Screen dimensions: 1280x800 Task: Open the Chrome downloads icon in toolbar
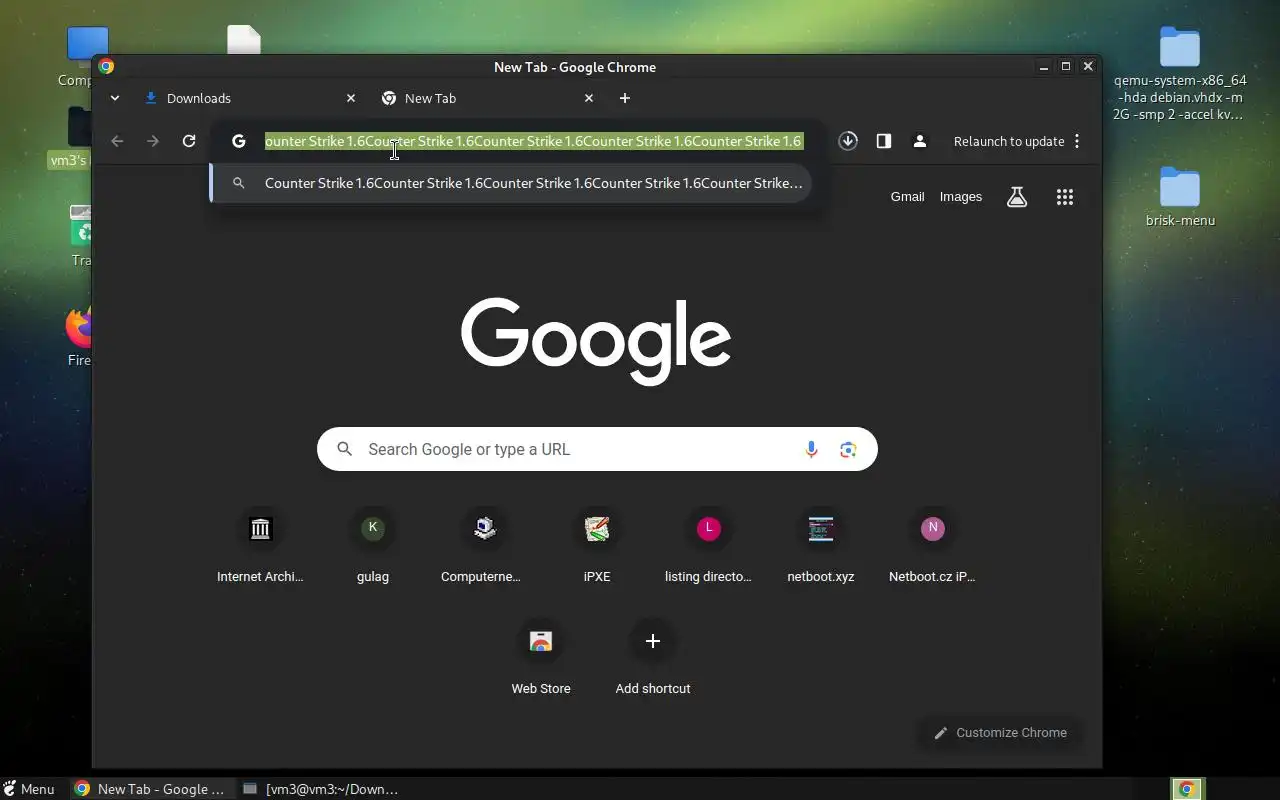click(x=848, y=141)
